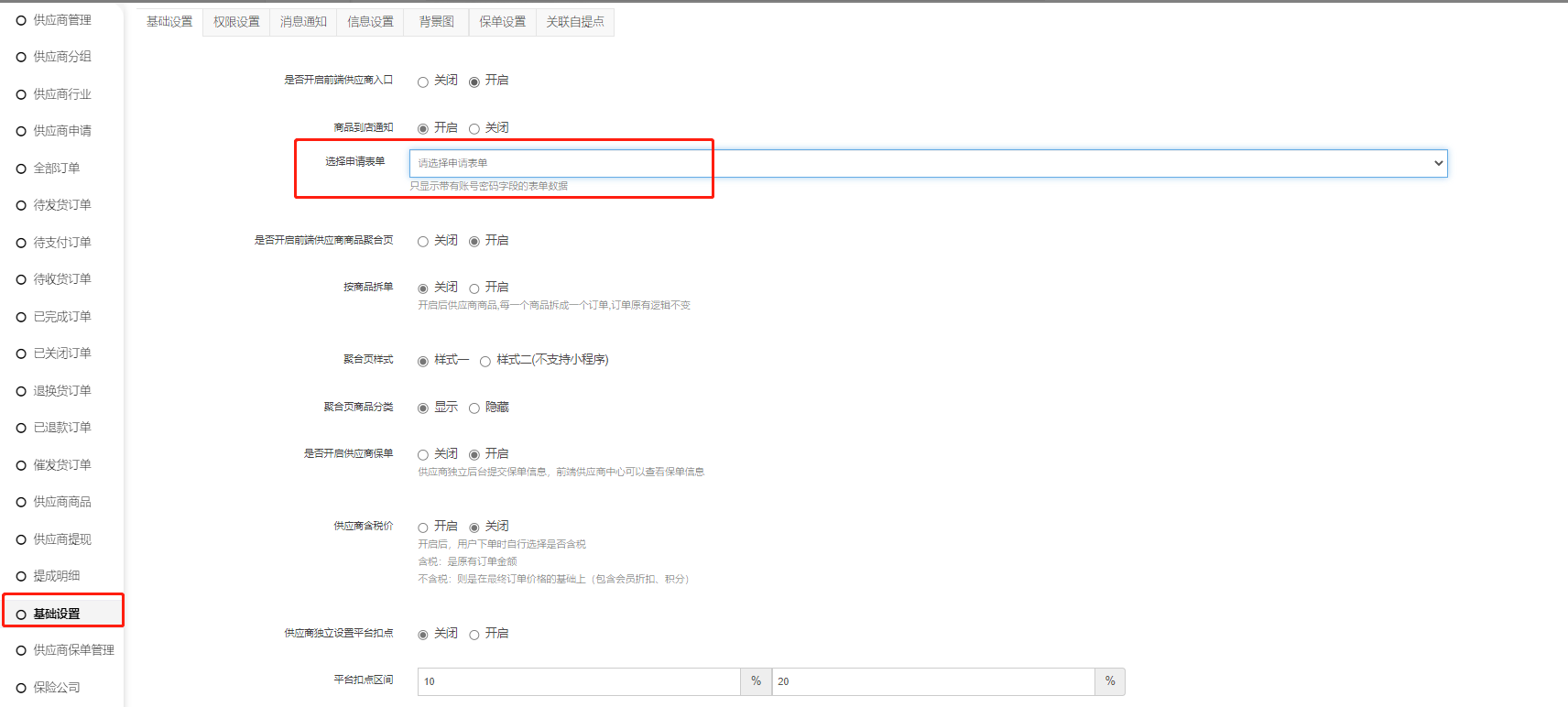Open the 选择申请表单 dropdown
Image resolution: width=1568 pixels, height=707 pixels.
point(927,163)
